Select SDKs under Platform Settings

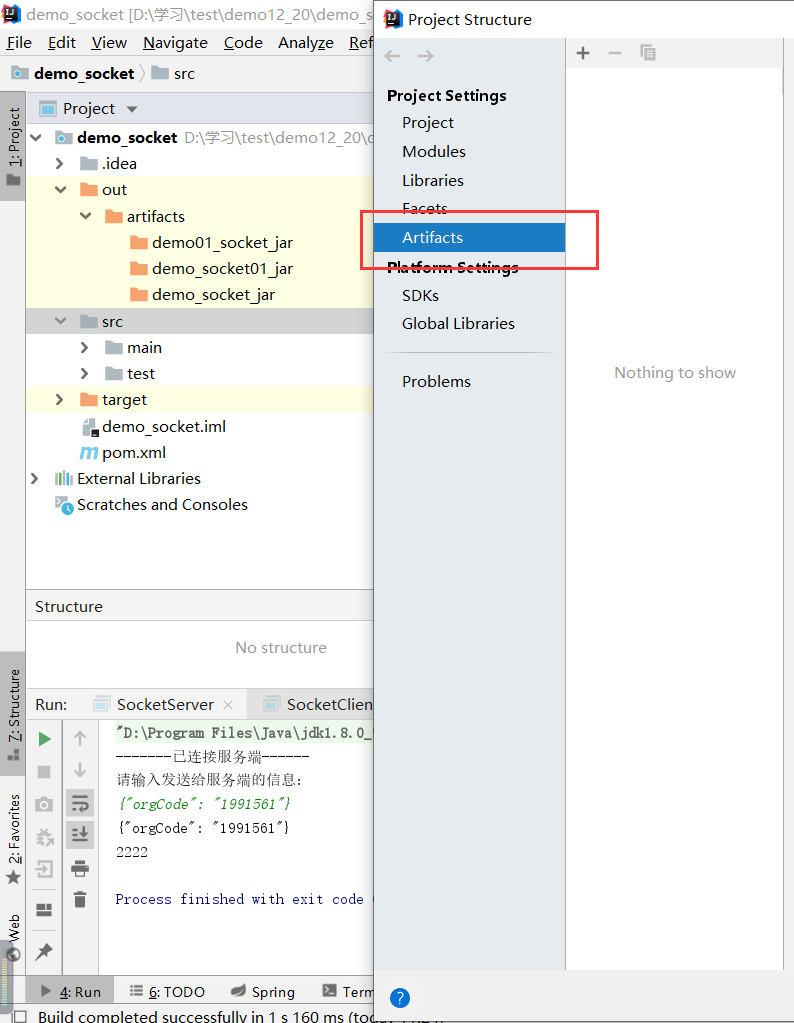420,296
